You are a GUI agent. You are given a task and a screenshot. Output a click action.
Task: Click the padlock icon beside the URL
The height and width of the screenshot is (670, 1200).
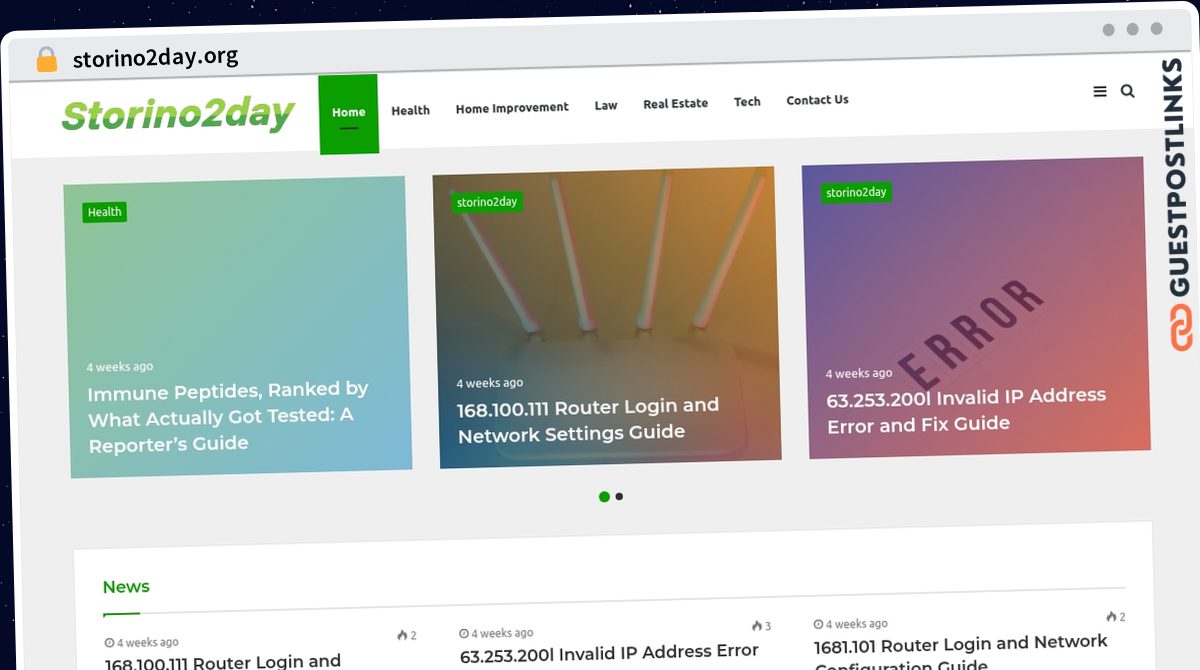(x=47, y=60)
